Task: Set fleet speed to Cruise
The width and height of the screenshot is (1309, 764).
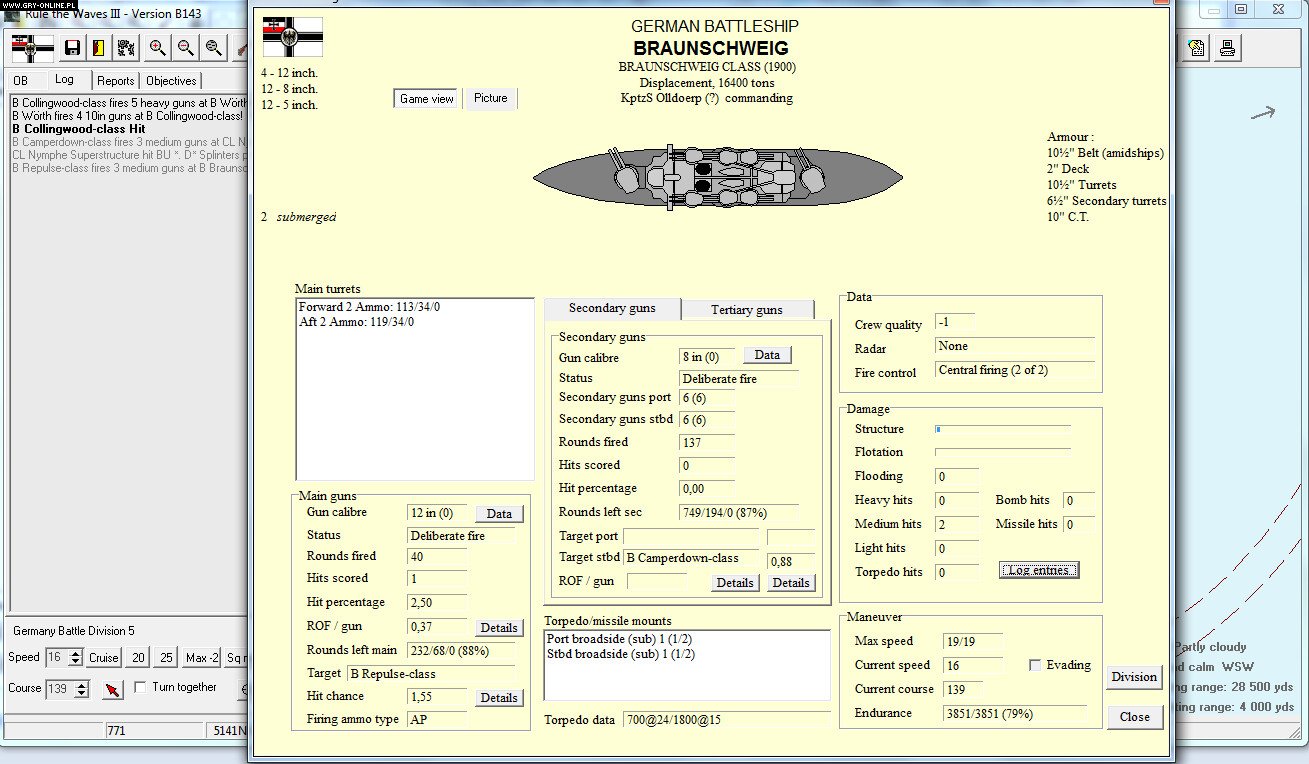Action: click(102, 657)
